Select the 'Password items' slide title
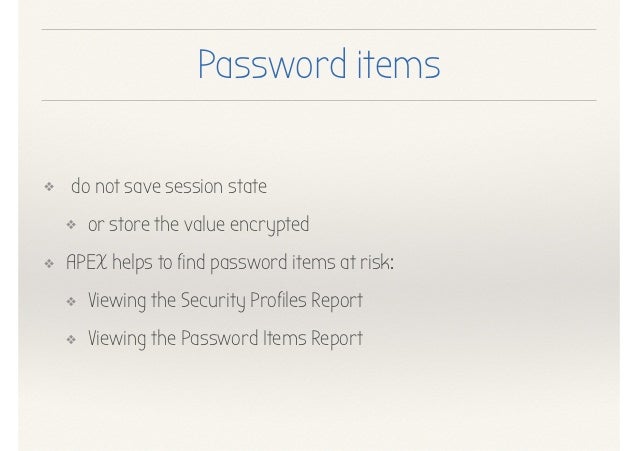Image resolution: width=638 pixels, height=451 pixels. tap(318, 66)
